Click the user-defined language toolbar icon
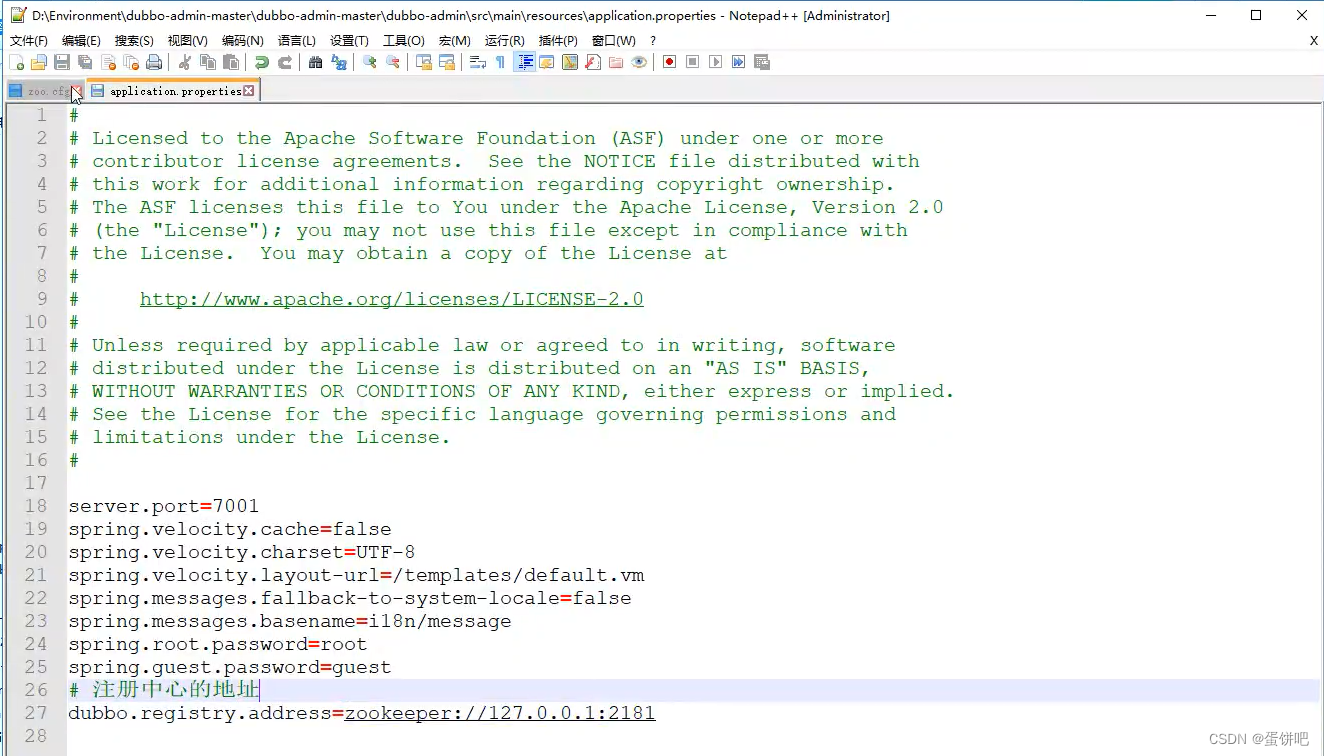 [547, 62]
